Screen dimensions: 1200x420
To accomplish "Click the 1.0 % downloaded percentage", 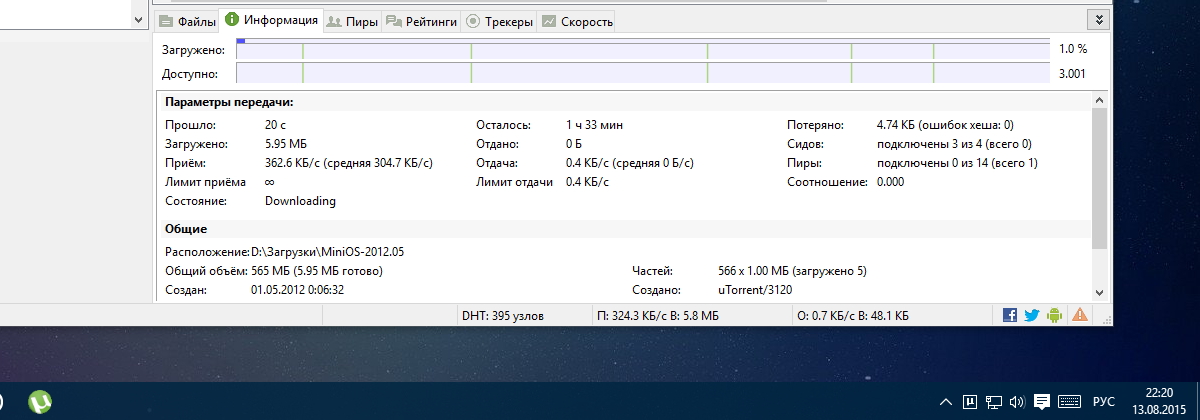I will (x=1072, y=48).
